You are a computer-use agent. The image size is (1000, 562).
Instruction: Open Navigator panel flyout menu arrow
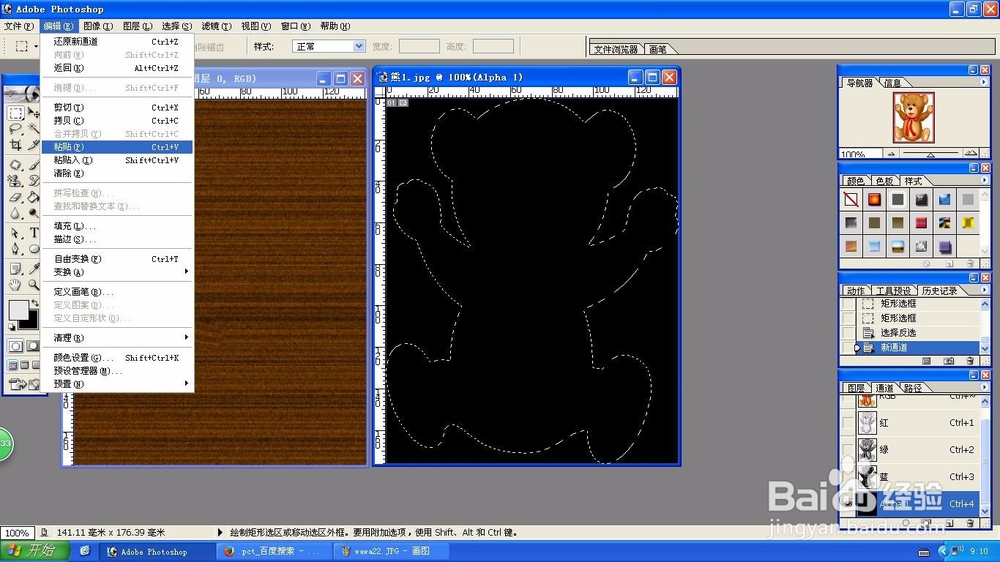[x=983, y=82]
